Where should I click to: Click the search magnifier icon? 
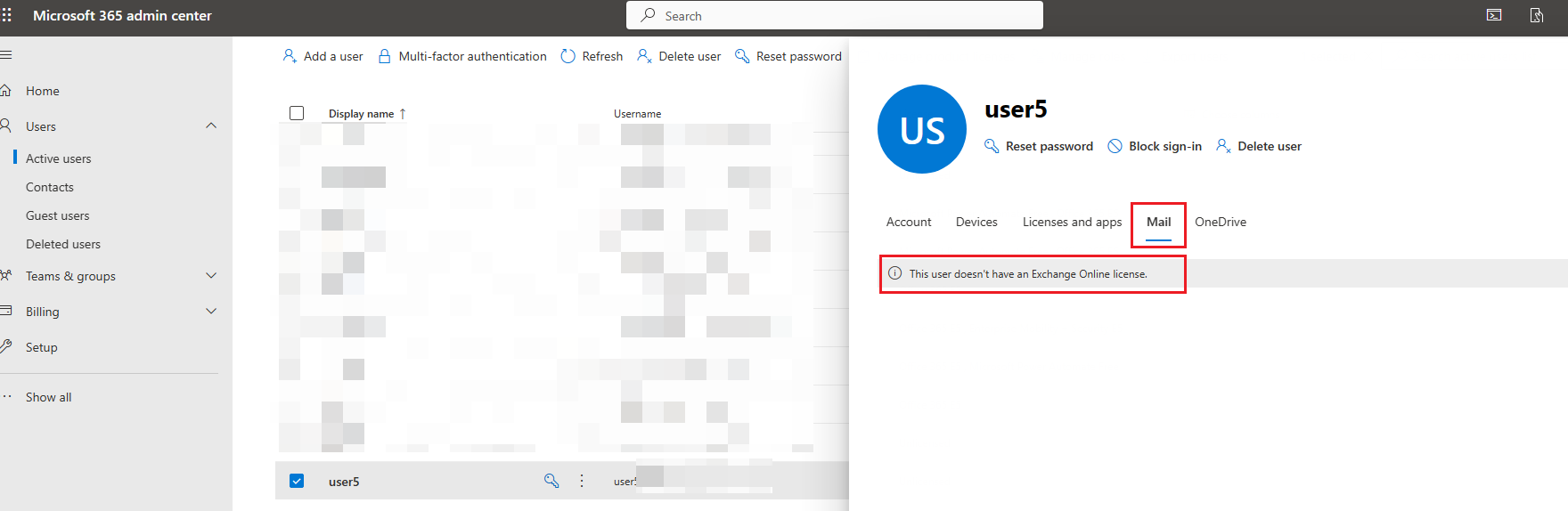649,15
